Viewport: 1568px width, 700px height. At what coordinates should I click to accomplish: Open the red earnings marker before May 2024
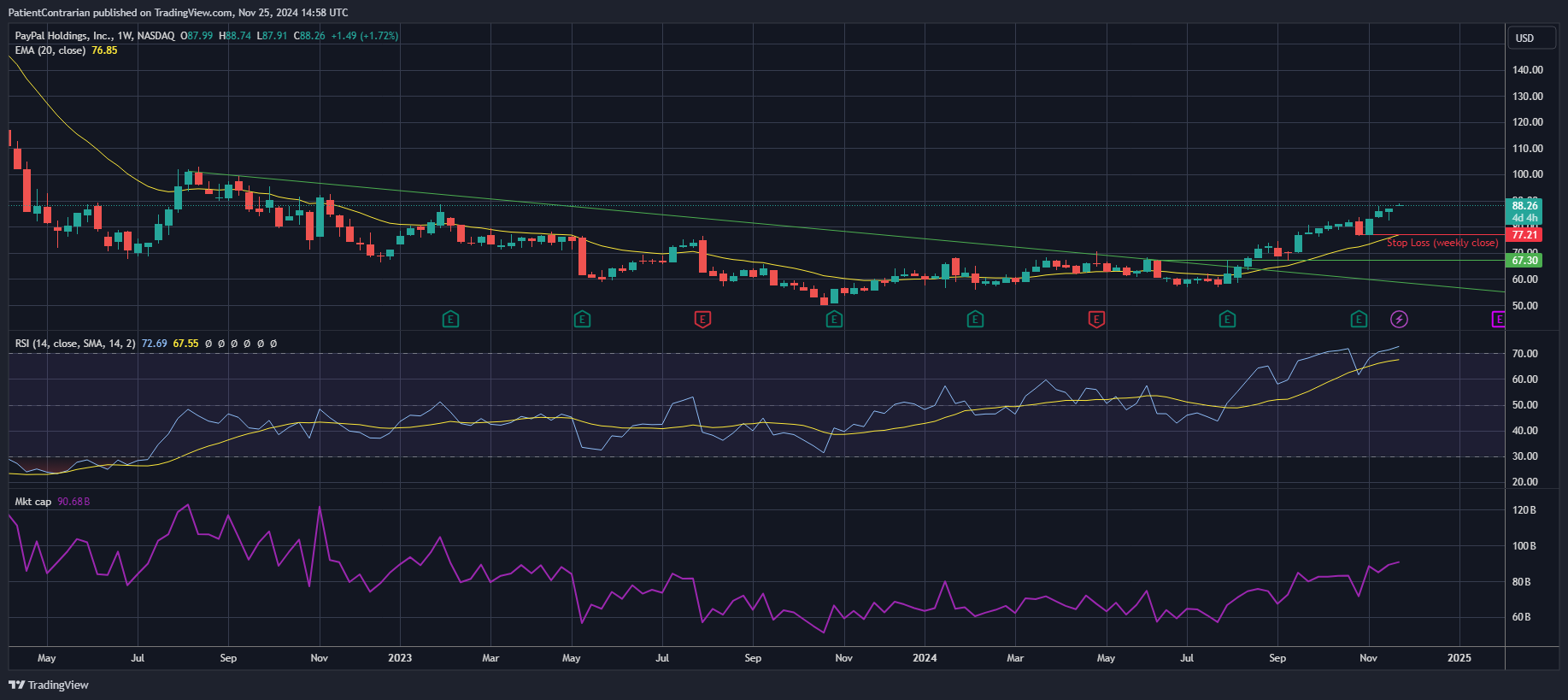click(1096, 320)
